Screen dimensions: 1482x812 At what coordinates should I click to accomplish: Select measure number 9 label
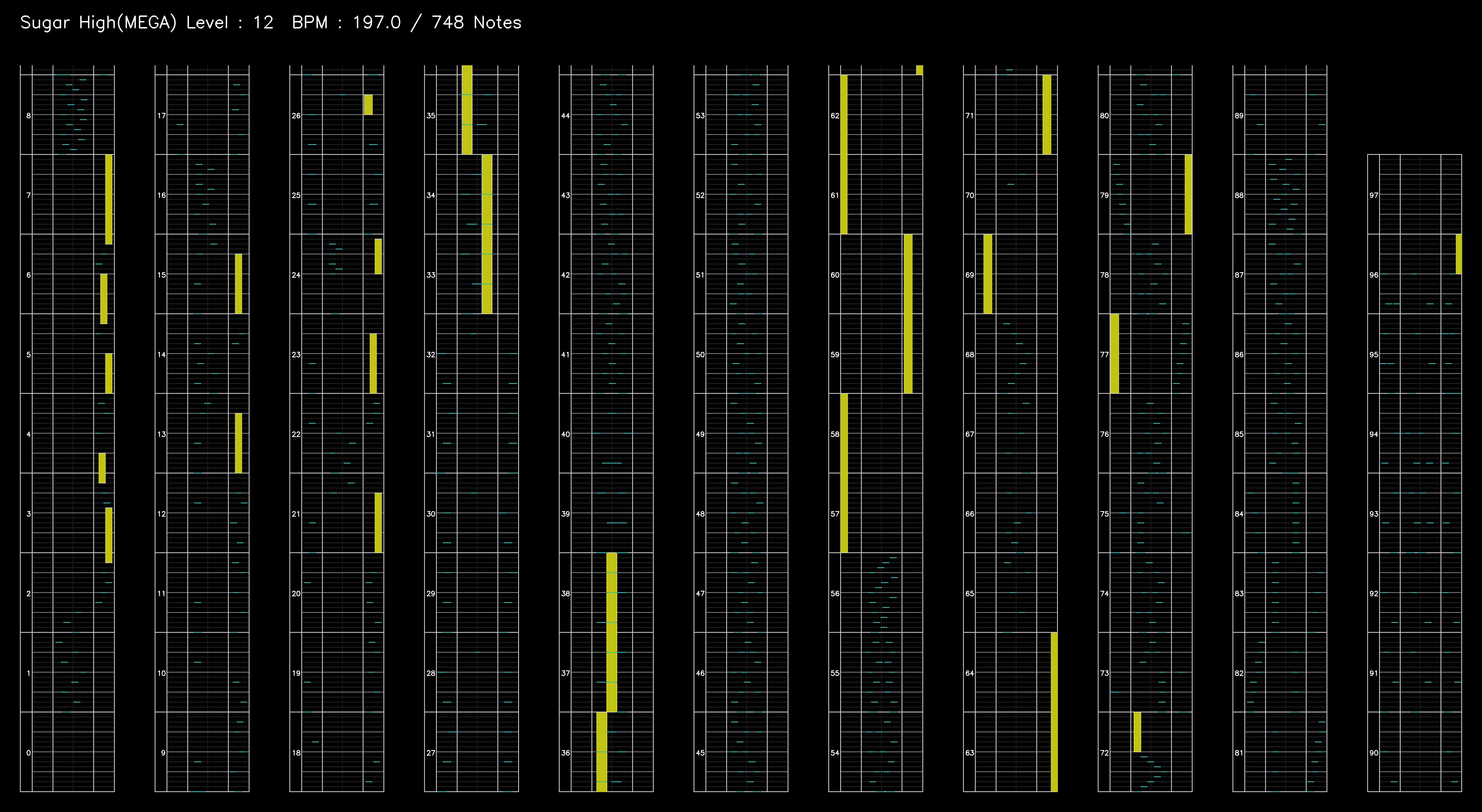point(163,753)
